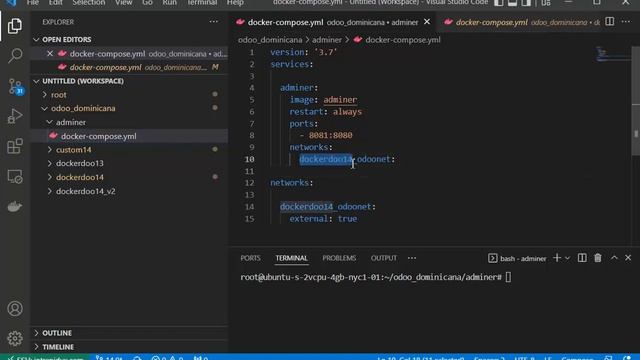Toggle panel layout icon in title bar

[512, 2]
